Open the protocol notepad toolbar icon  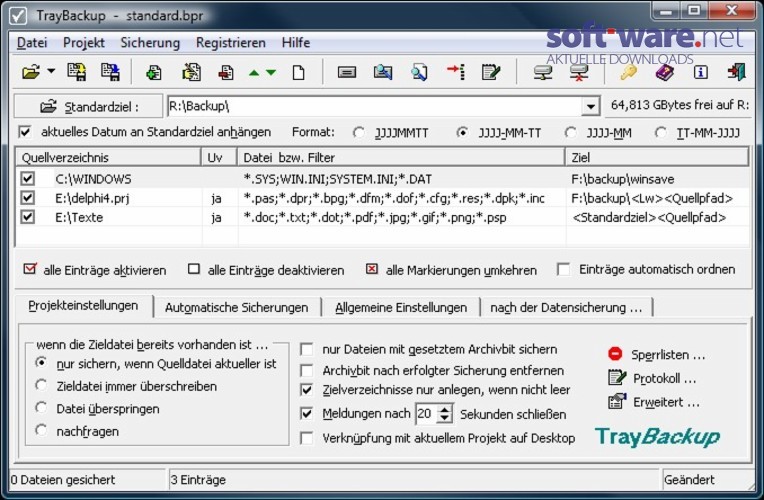491,72
